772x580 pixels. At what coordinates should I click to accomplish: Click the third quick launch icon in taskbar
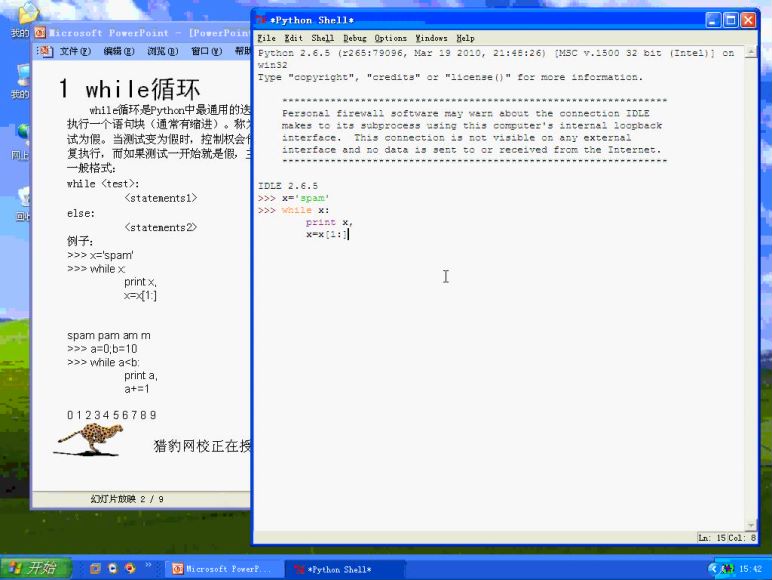pyautogui.click(x=130, y=569)
